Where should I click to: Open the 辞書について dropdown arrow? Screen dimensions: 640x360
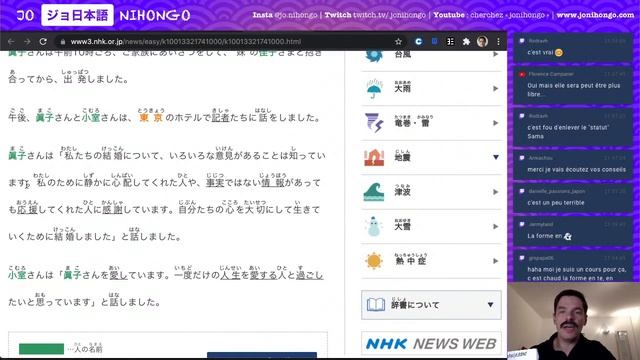[x=490, y=305]
